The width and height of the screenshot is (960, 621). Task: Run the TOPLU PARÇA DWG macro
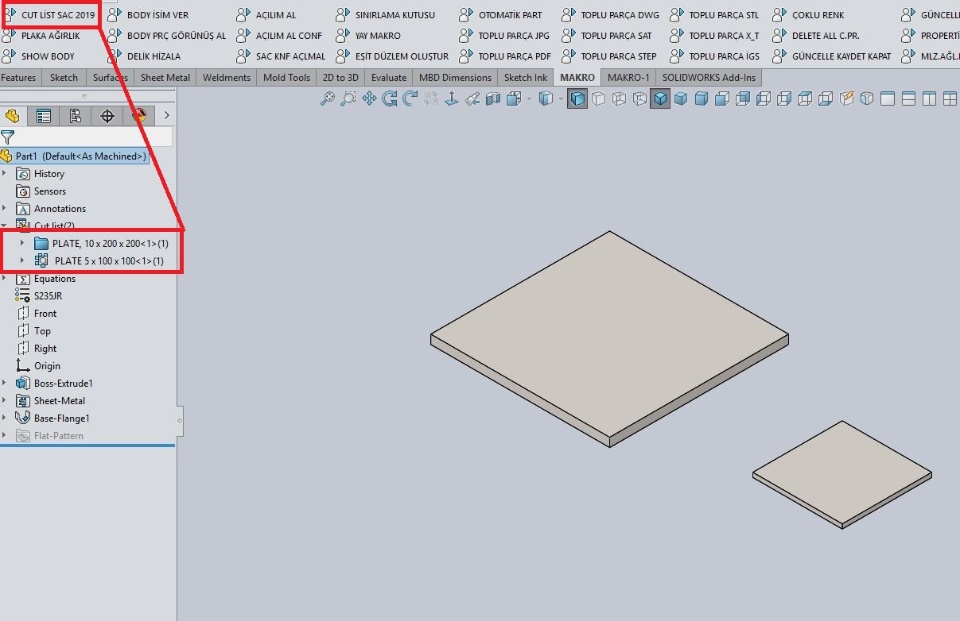coord(611,15)
